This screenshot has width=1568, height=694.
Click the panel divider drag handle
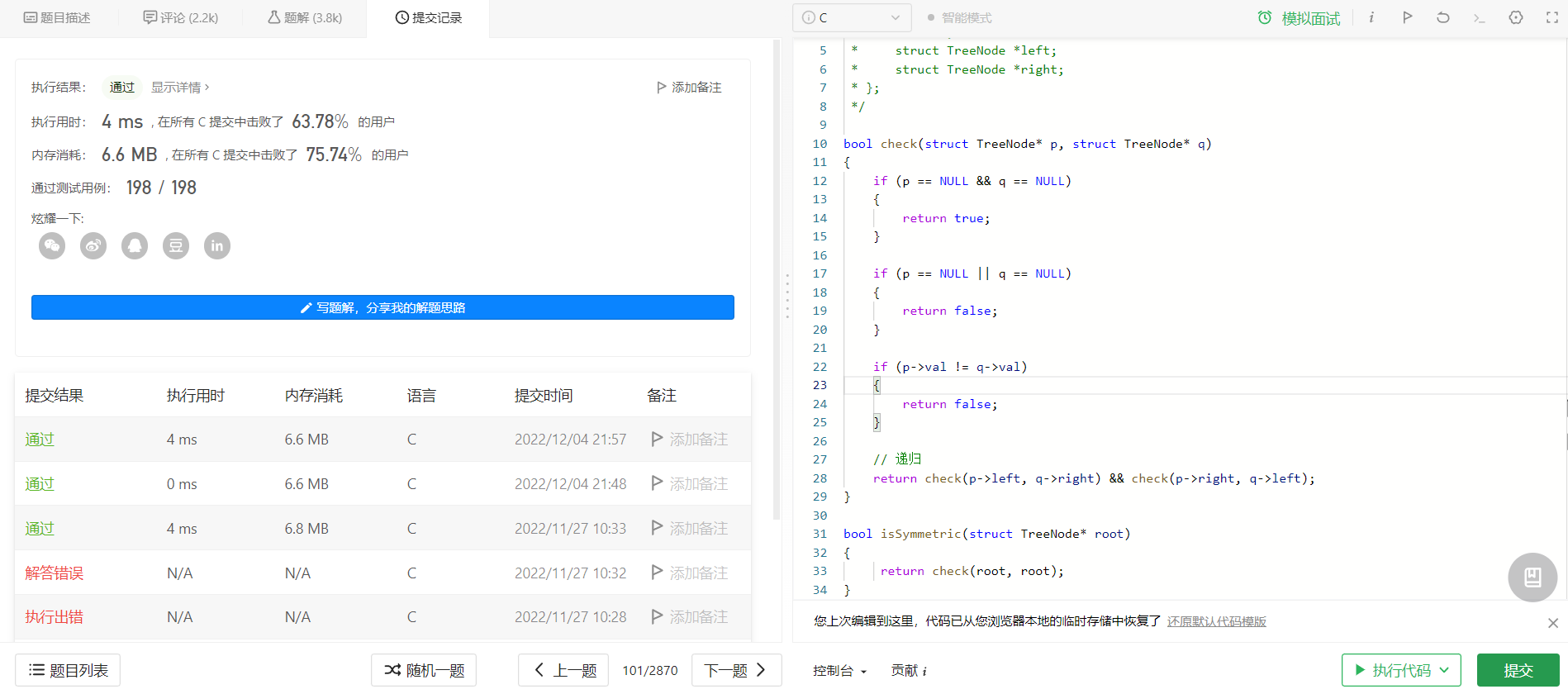click(787, 296)
